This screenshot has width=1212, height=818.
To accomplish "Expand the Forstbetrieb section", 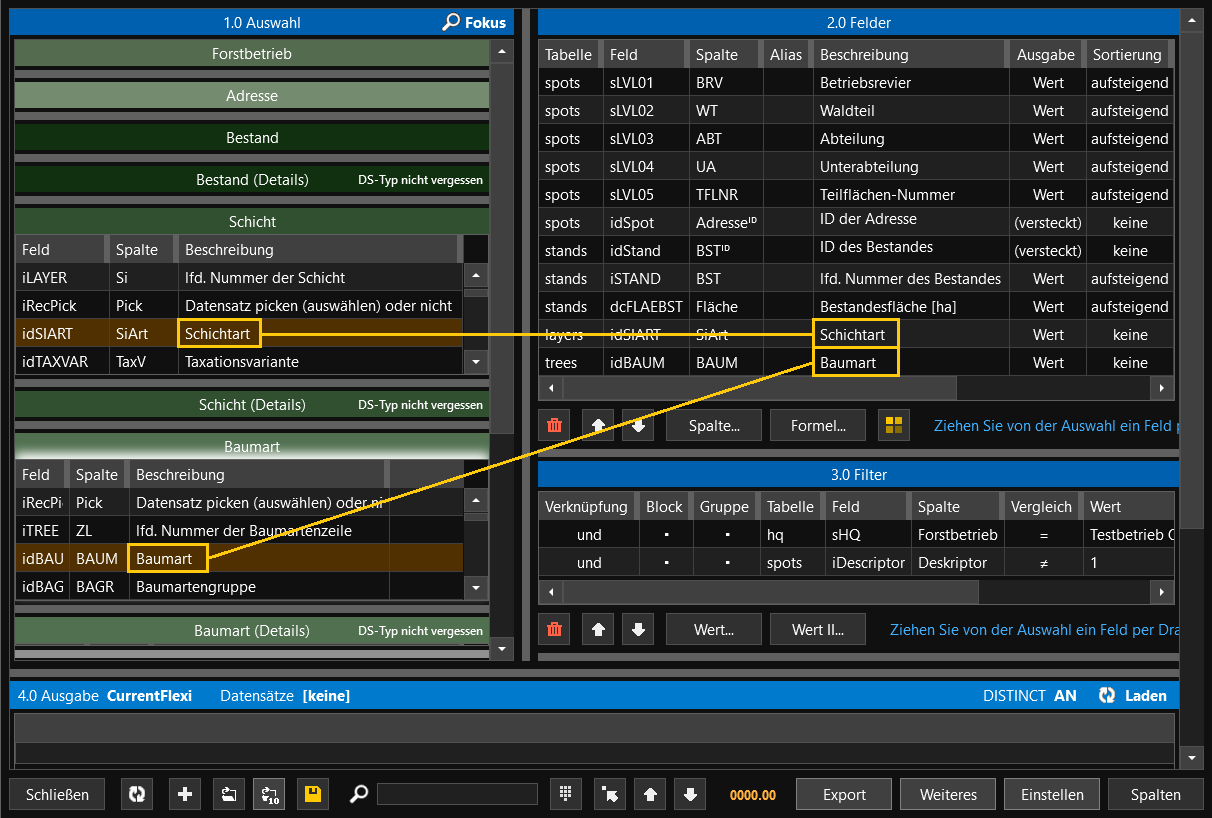I will click(x=252, y=53).
